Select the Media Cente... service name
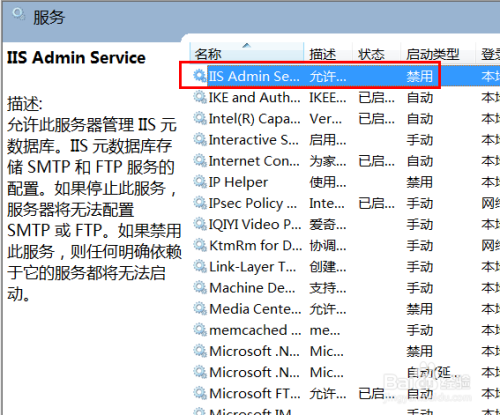Viewport: 500px width, 415px height. [255, 309]
